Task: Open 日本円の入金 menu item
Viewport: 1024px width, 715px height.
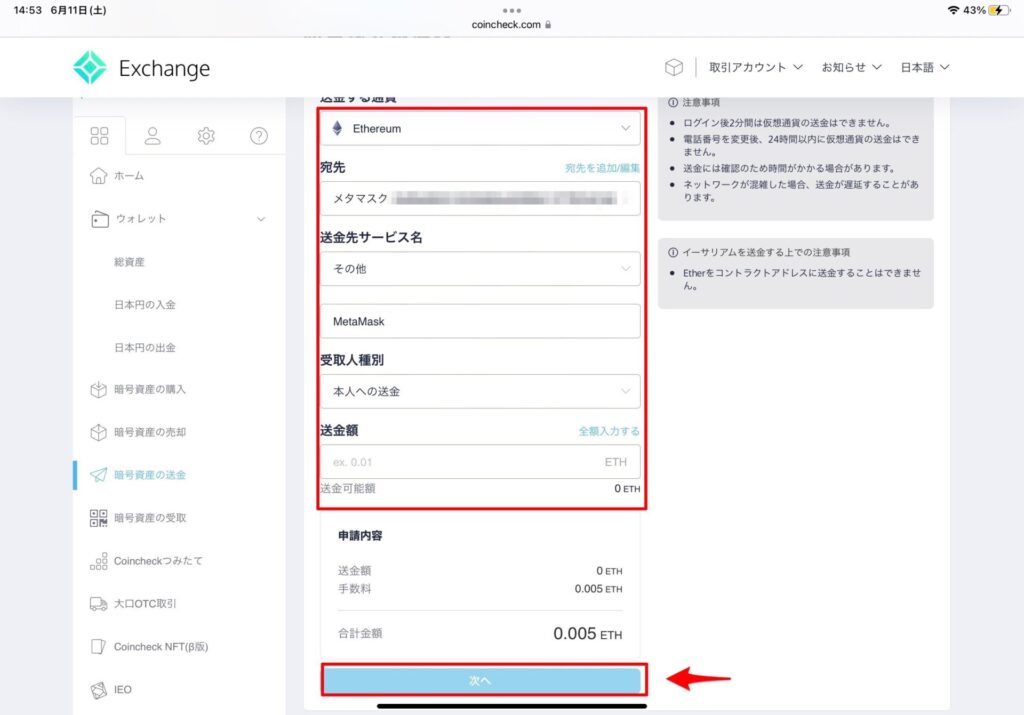Action: [144, 305]
